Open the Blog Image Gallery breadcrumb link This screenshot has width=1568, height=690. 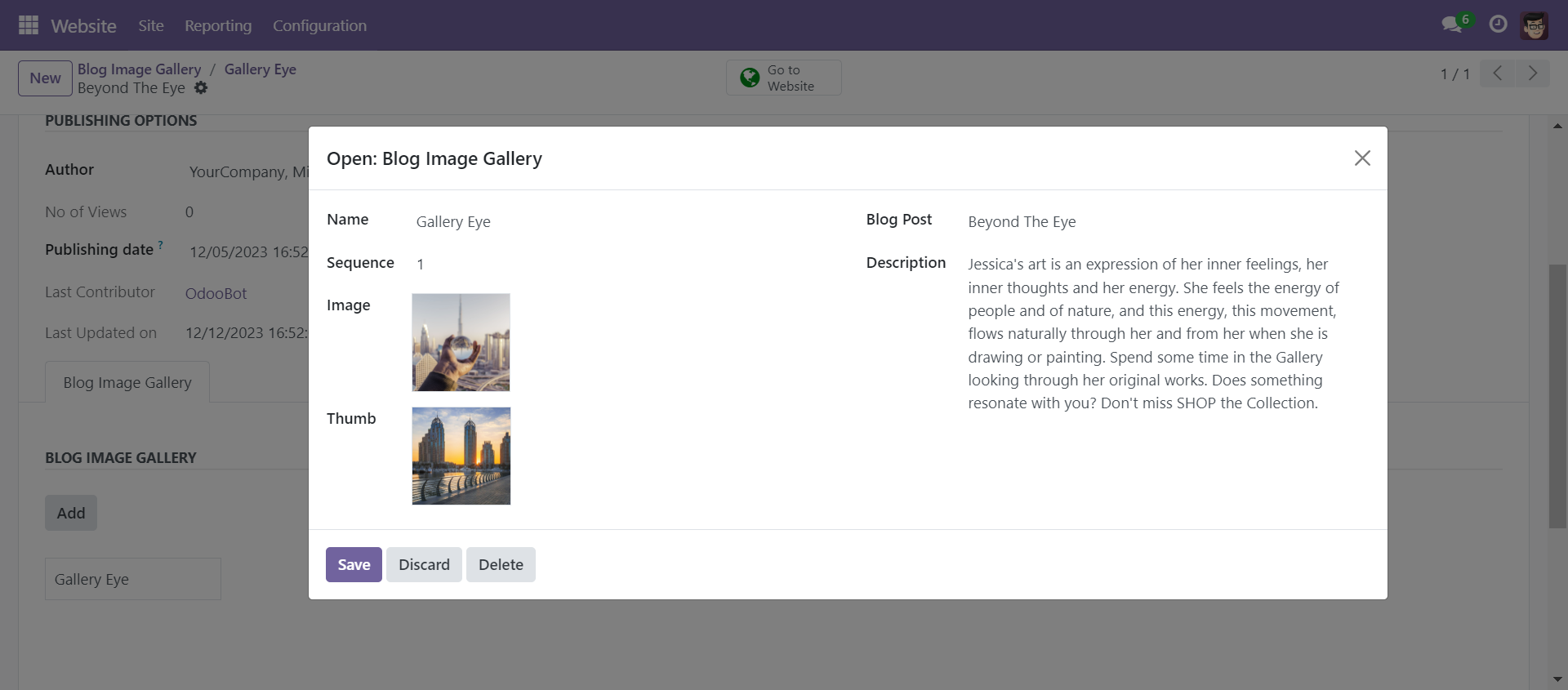139,69
